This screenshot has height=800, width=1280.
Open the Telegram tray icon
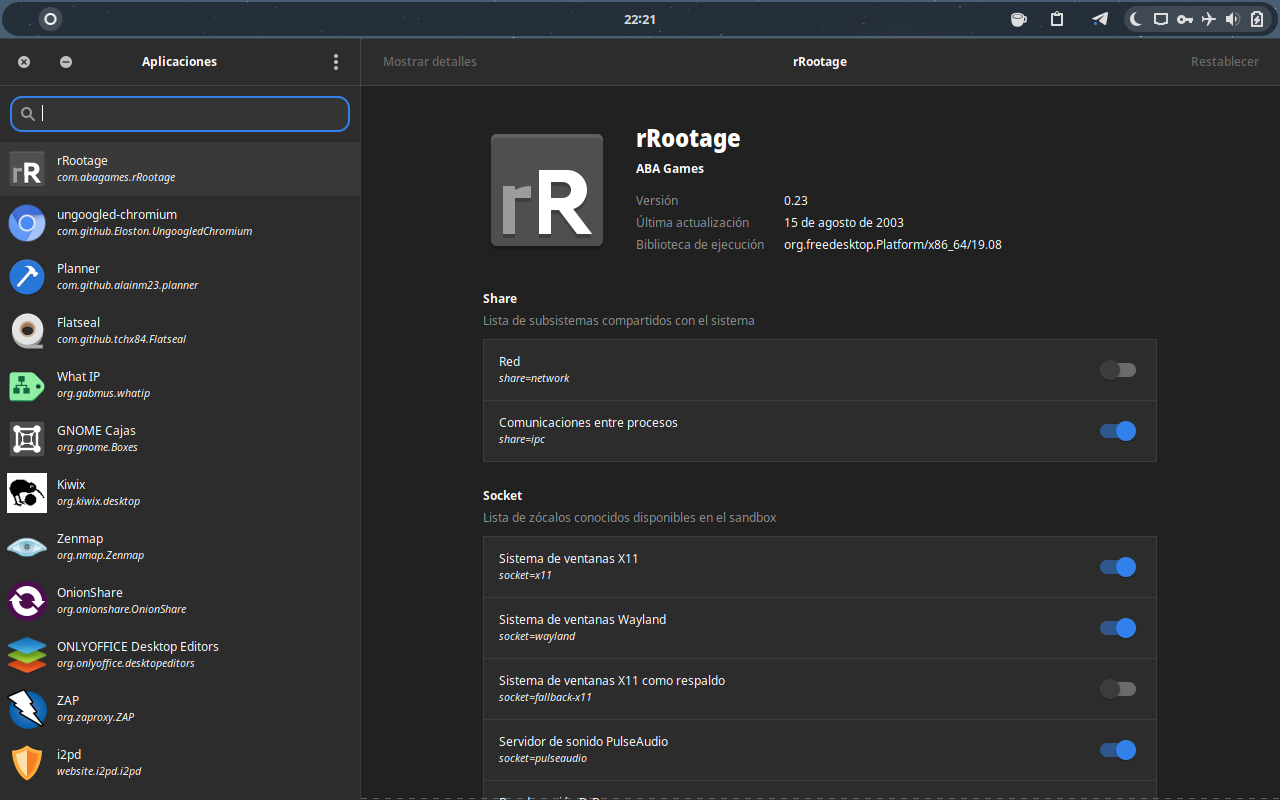[x=1099, y=19]
